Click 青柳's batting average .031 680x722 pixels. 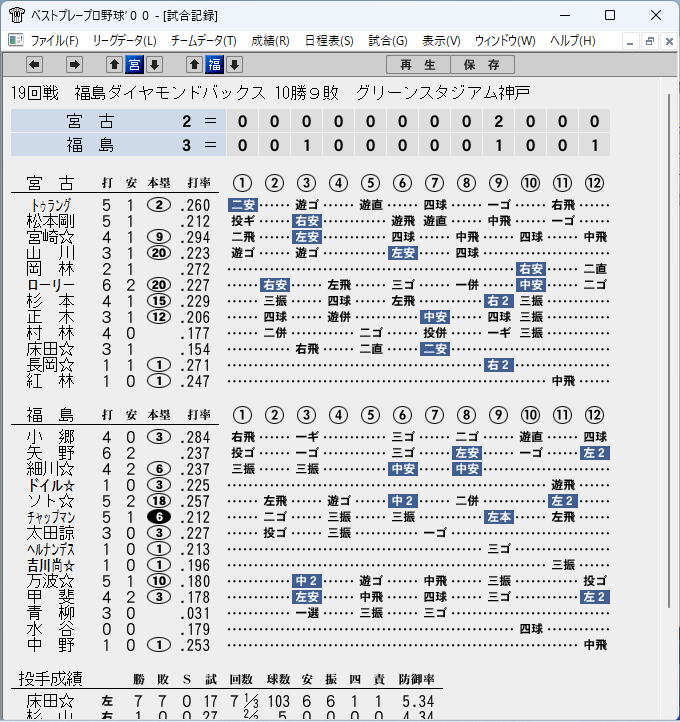(x=195, y=613)
